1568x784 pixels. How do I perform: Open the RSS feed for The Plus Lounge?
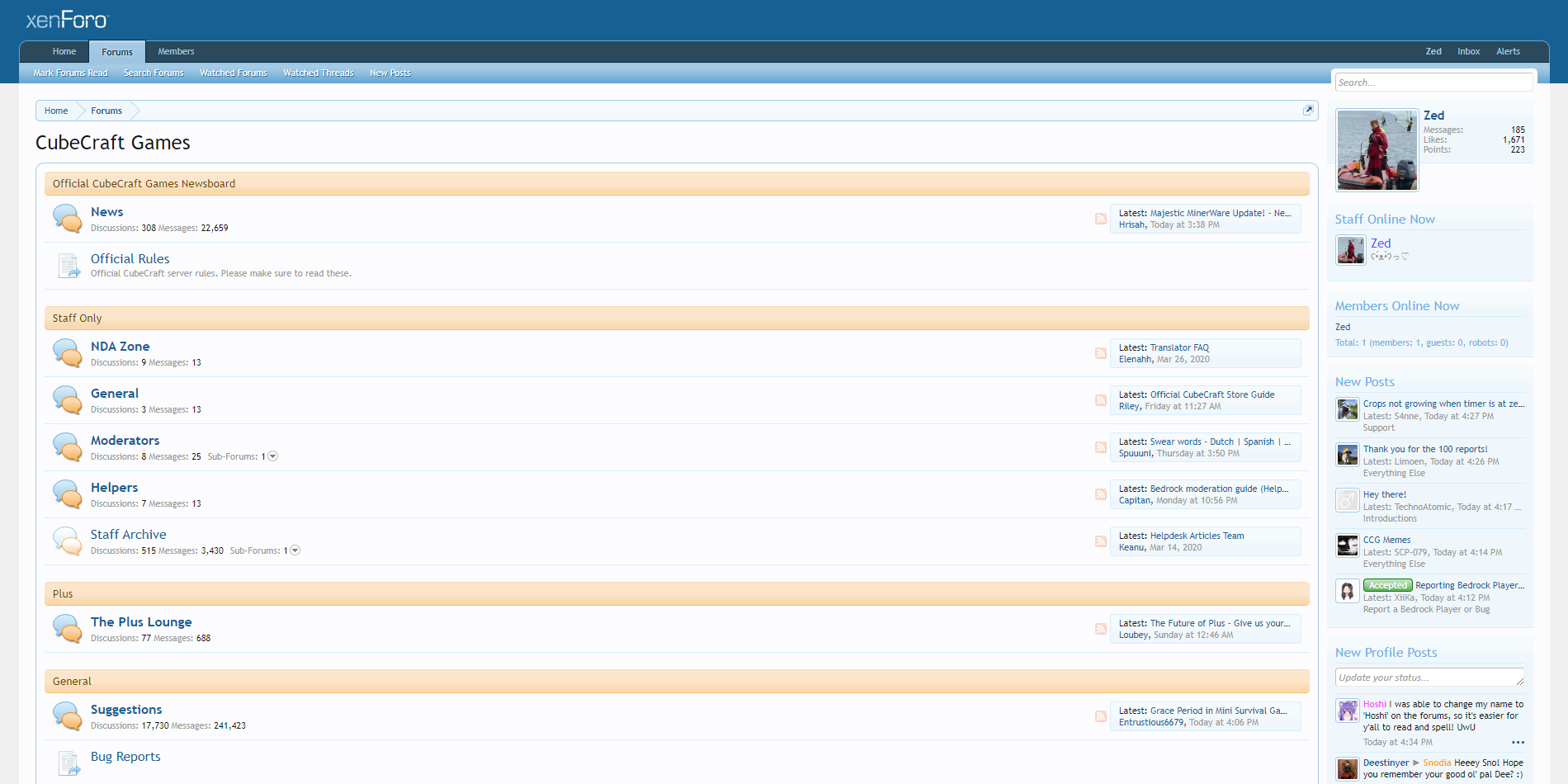pyautogui.click(x=1101, y=629)
